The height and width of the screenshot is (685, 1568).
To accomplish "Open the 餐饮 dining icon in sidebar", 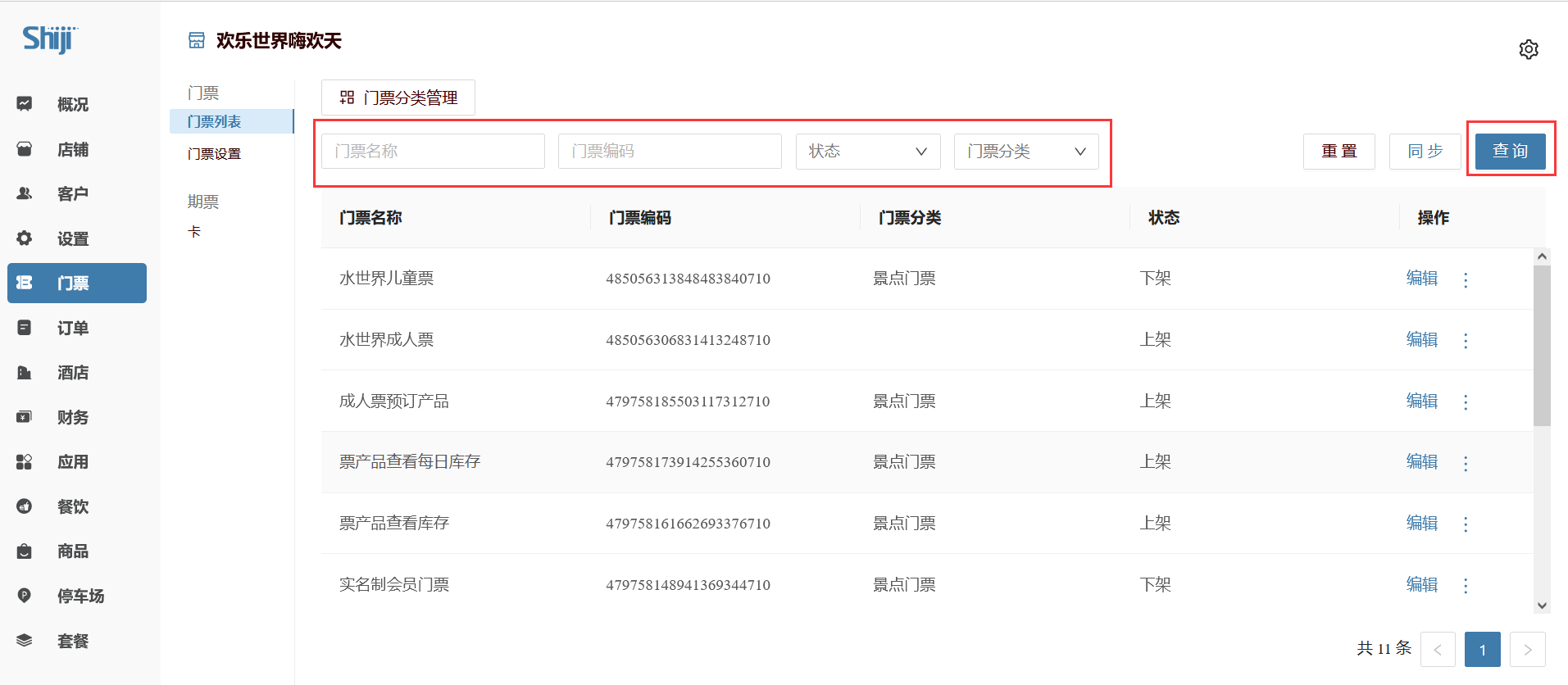I will pyautogui.click(x=25, y=506).
